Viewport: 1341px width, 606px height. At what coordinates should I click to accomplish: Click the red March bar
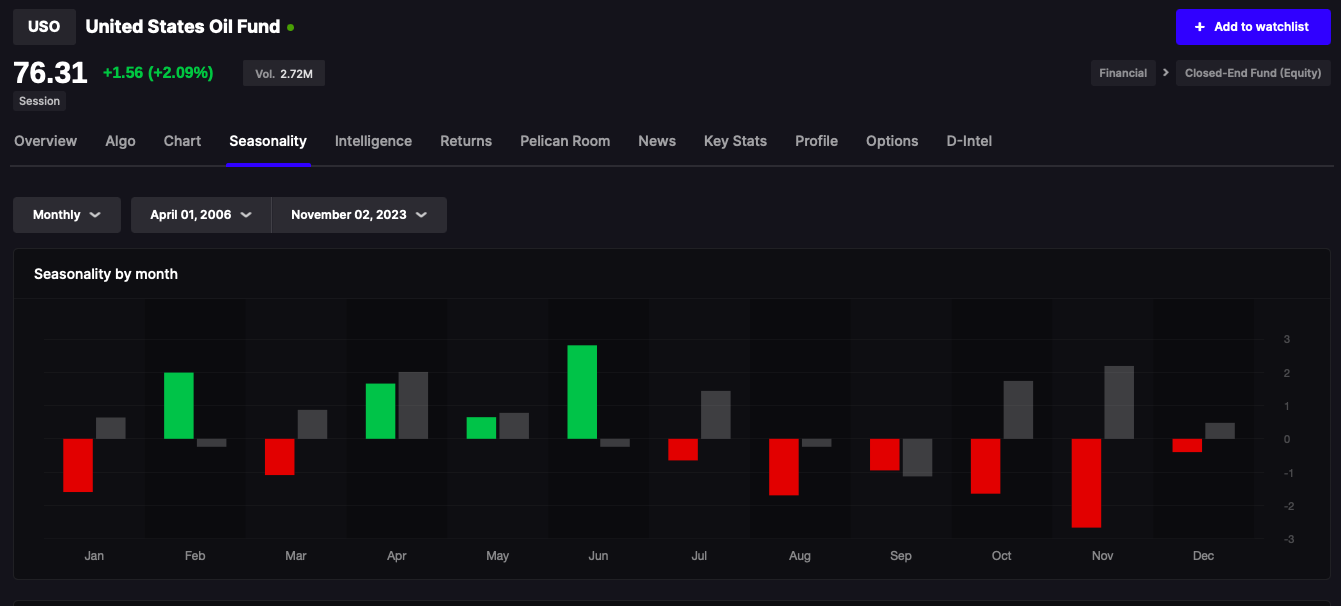pyautogui.click(x=280, y=457)
